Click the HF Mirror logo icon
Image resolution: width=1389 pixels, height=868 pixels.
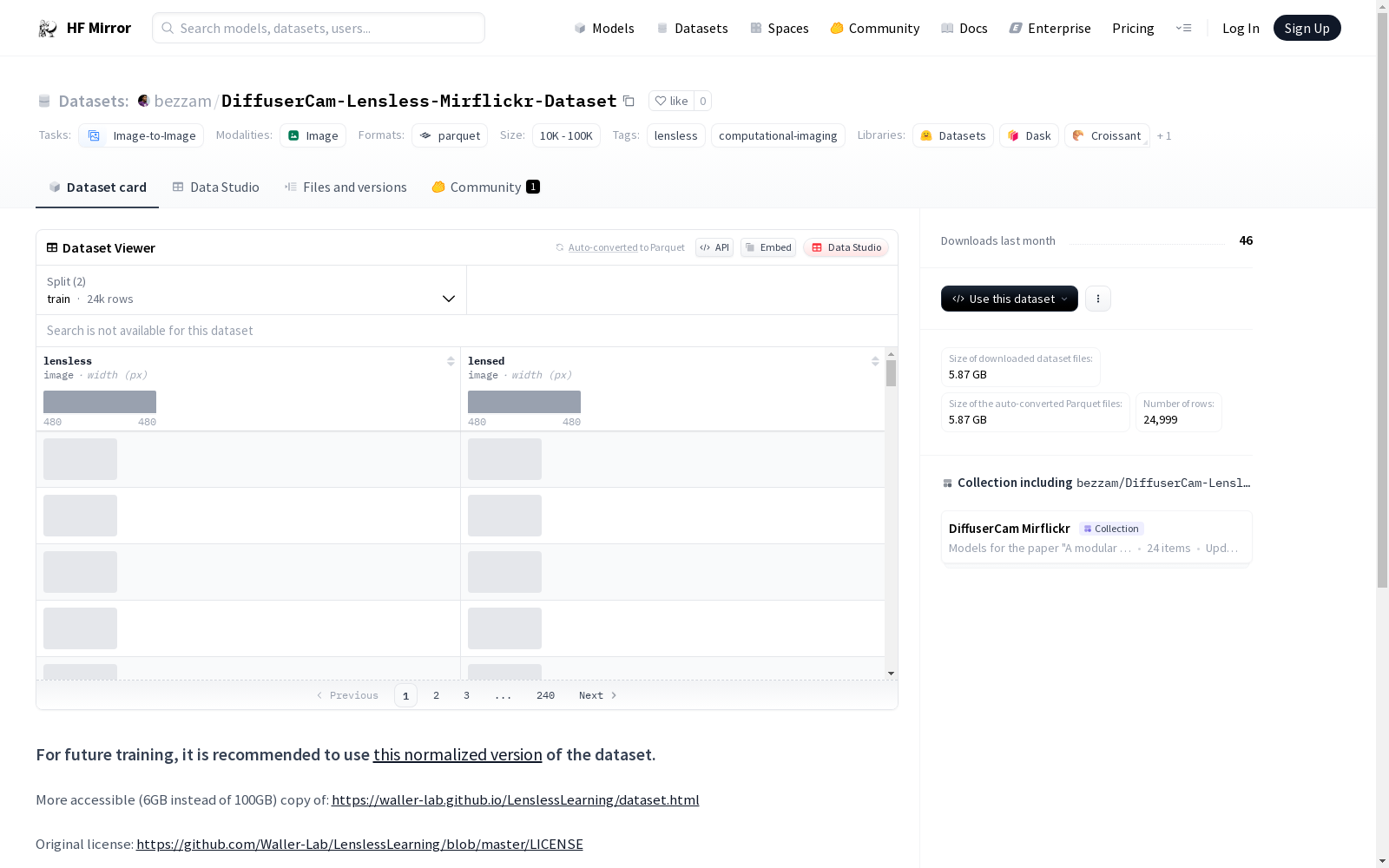coord(48,29)
